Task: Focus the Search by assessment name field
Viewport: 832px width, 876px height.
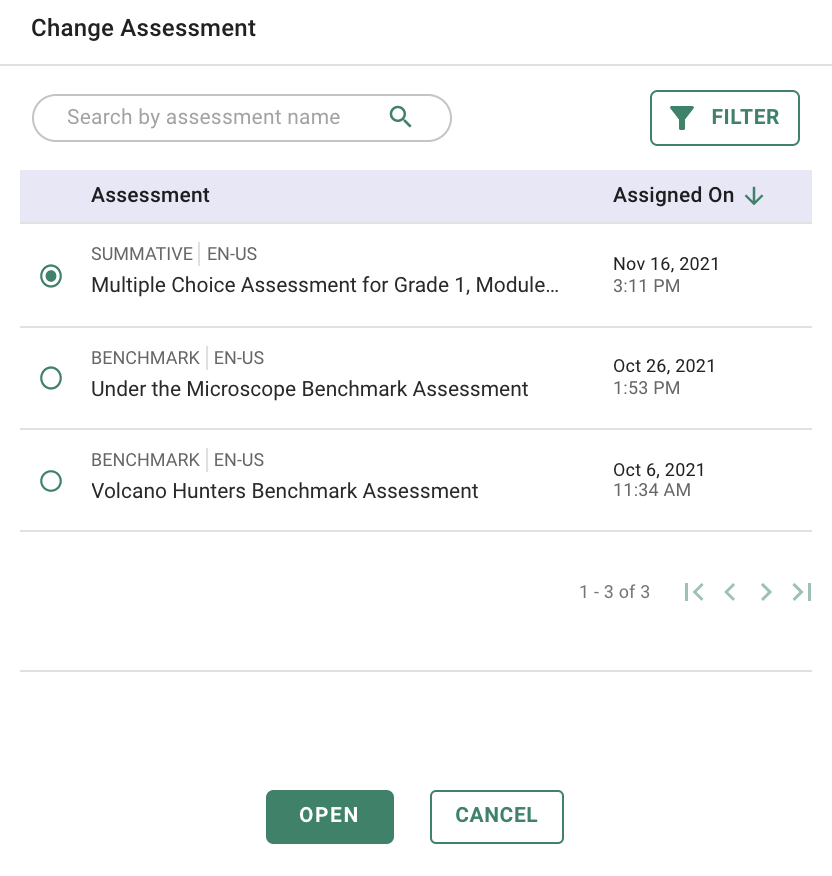Action: tap(241, 118)
